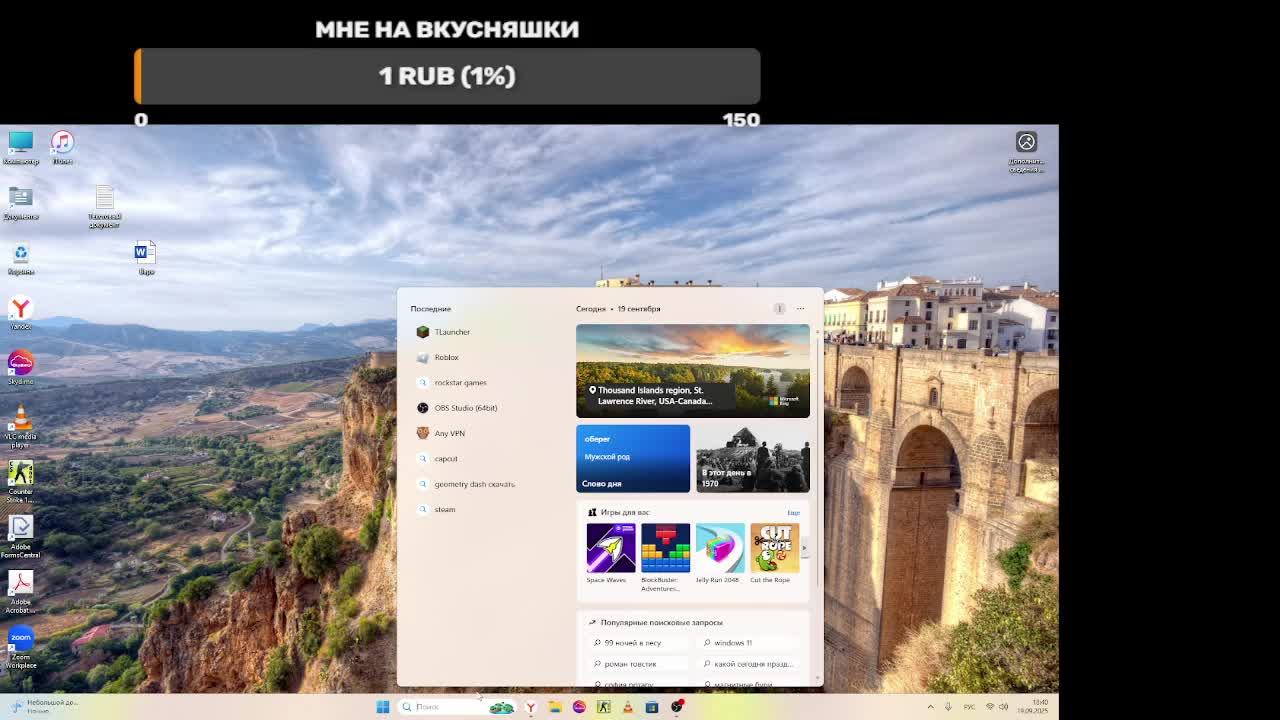Open the search panel more options menu

click(x=800, y=308)
